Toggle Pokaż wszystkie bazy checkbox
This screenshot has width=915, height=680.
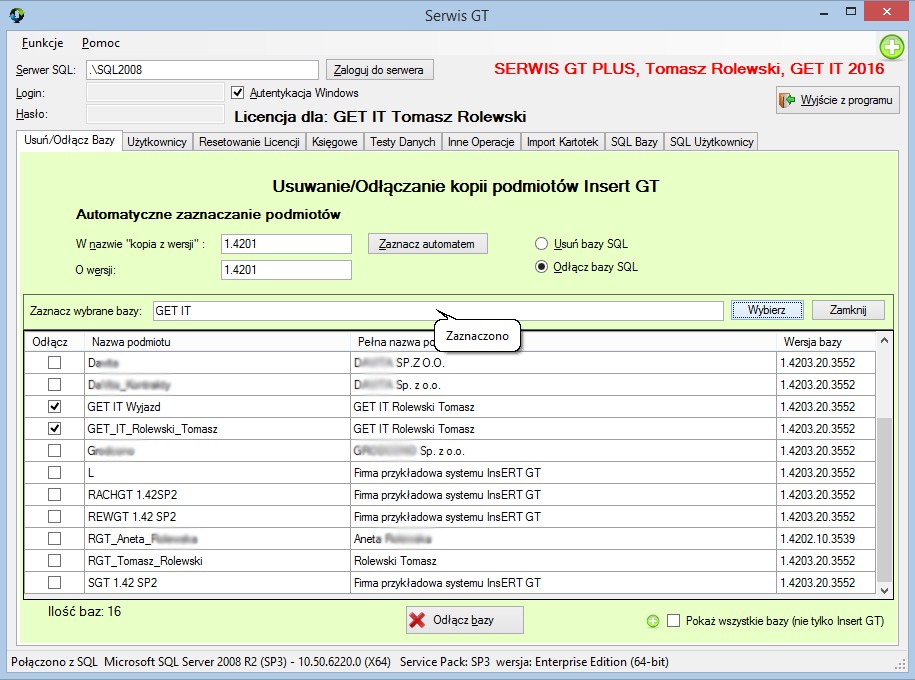tap(673, 620)
